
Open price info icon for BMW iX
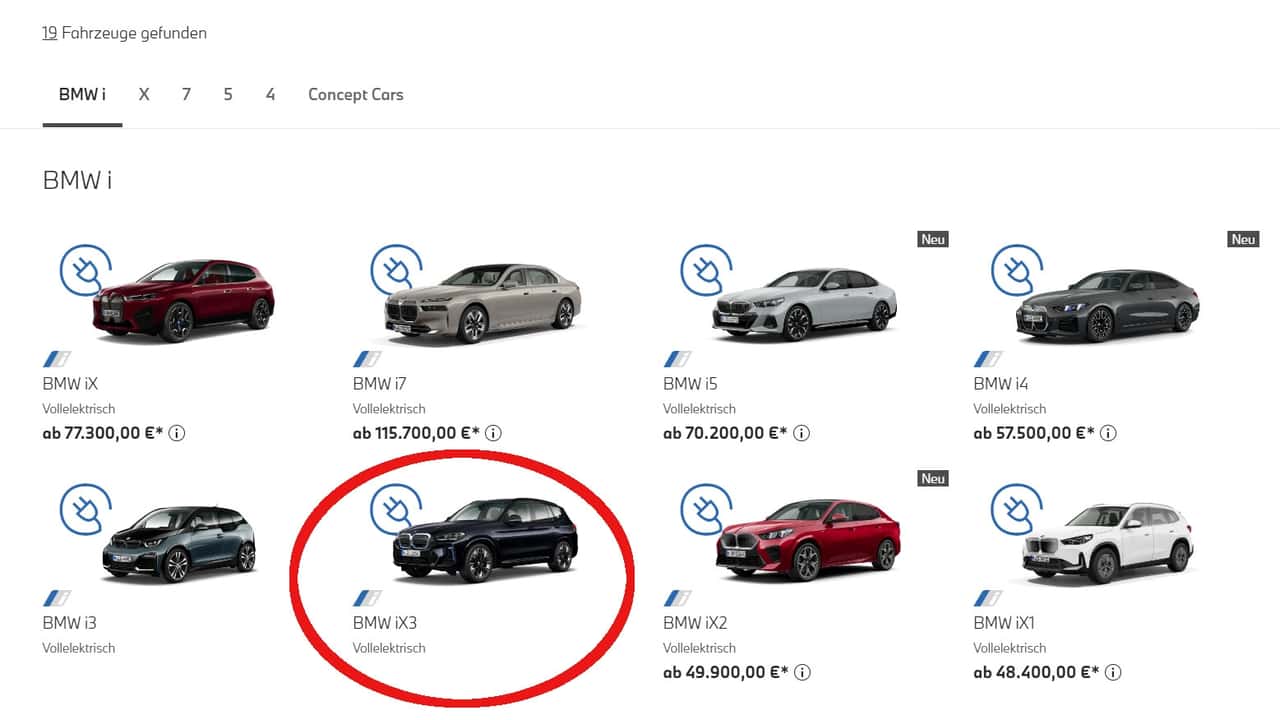[178, 433]
